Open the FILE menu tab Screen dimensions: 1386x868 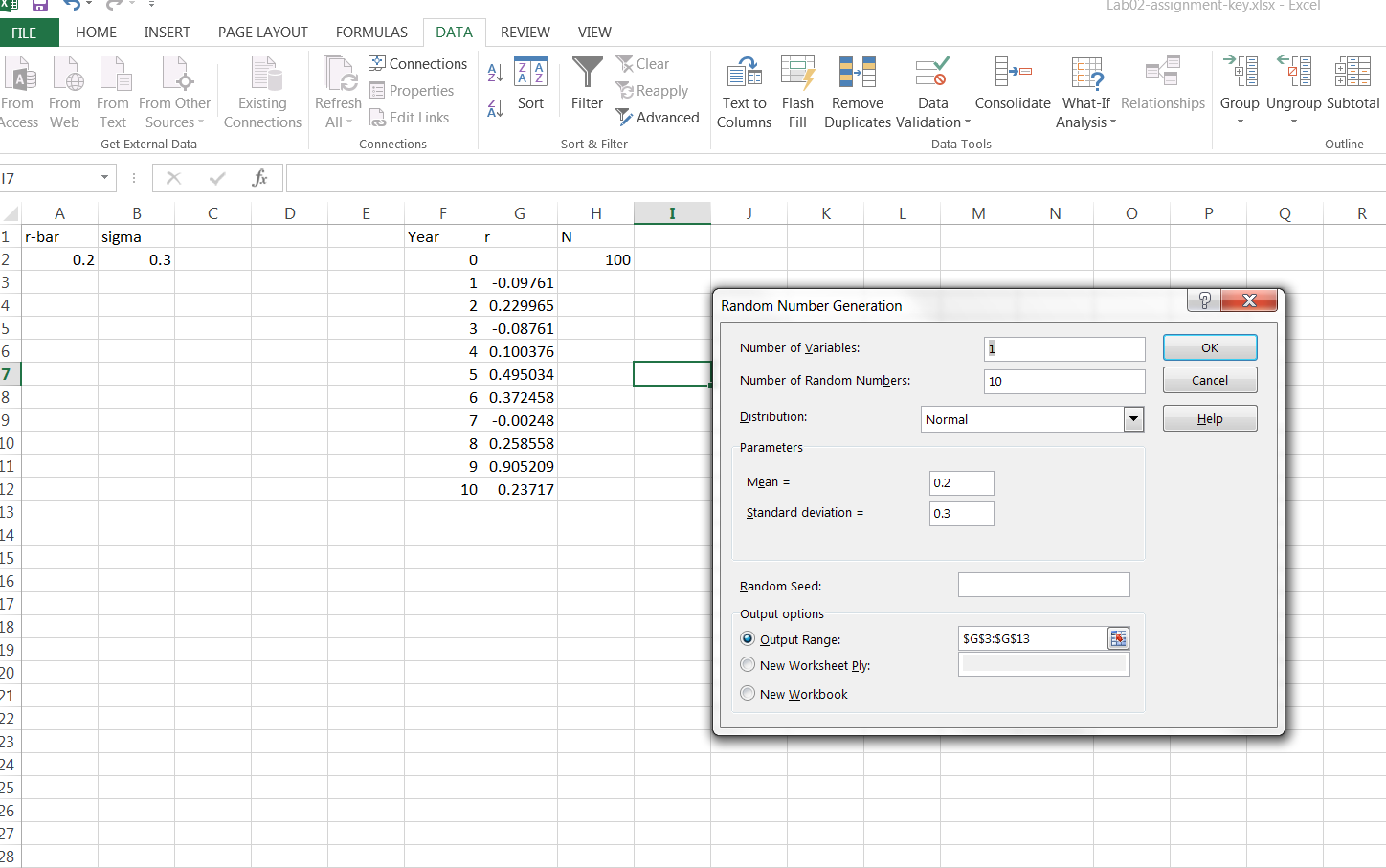[25, 33]
